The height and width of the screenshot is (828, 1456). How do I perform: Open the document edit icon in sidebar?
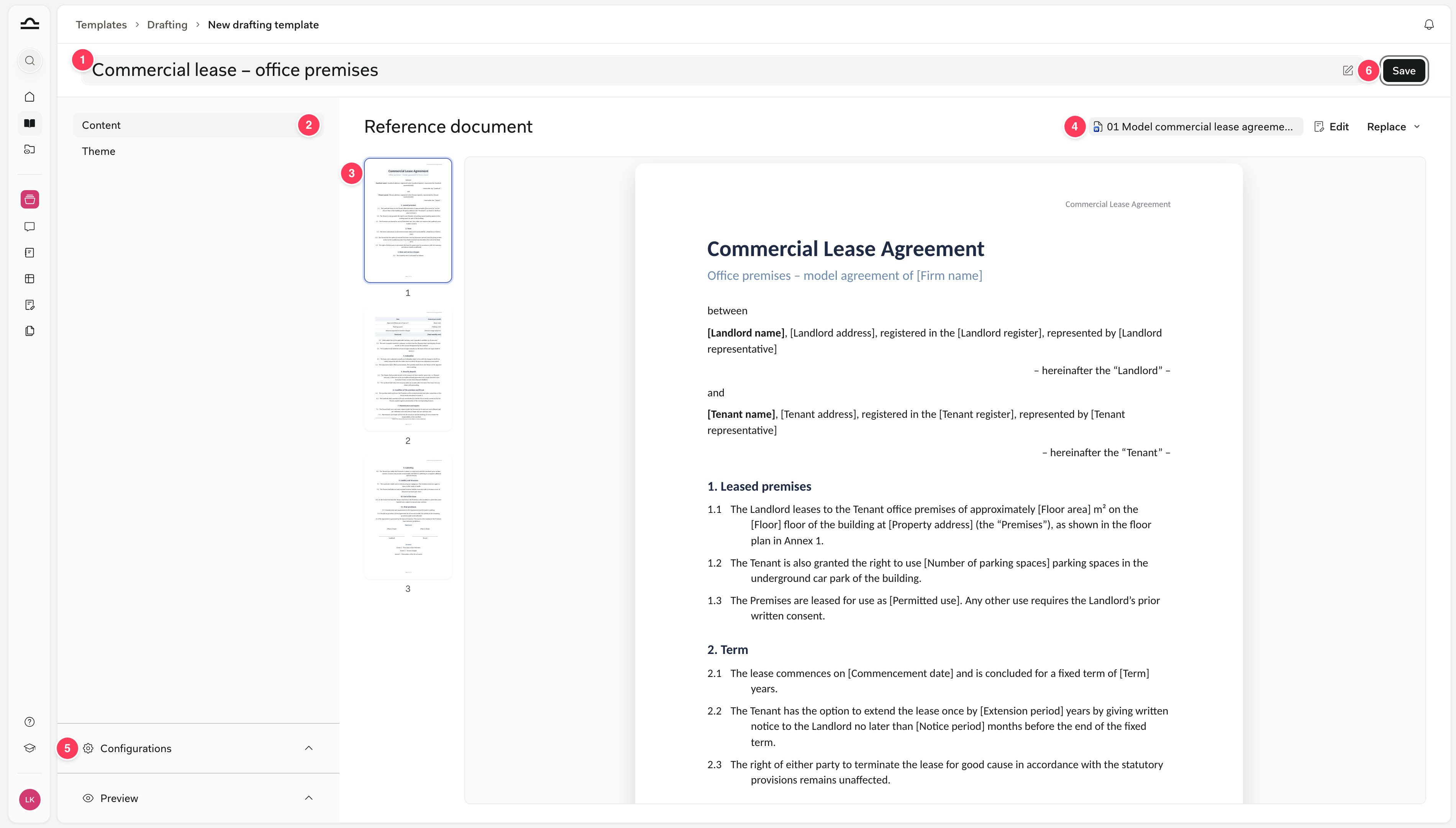(x=30, y=305)
